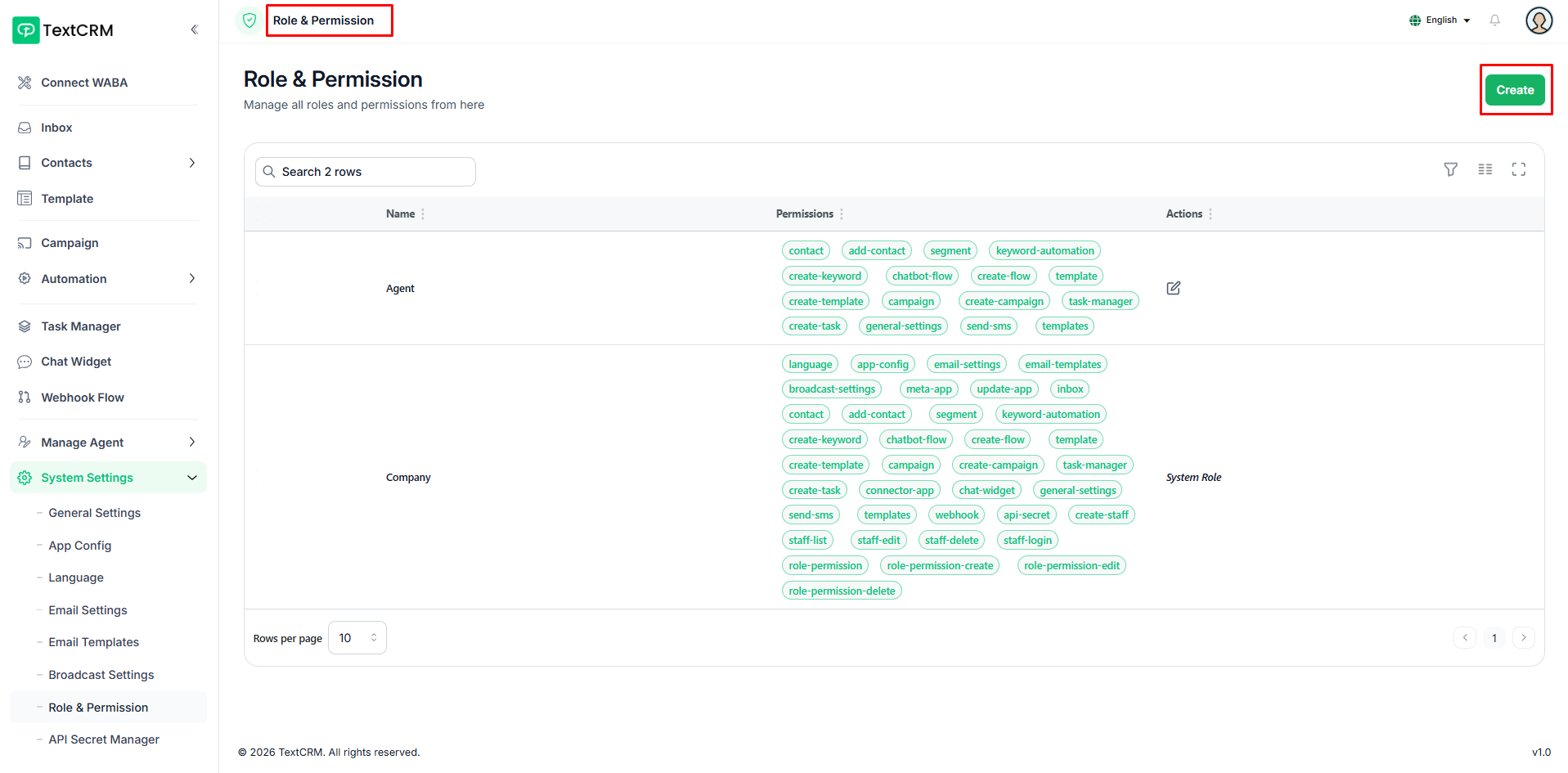Image resolution: width=1568 pixels, height=773 pixels.
Task: Open the column density toggle icon
Action: click(x=1485, y=169)
